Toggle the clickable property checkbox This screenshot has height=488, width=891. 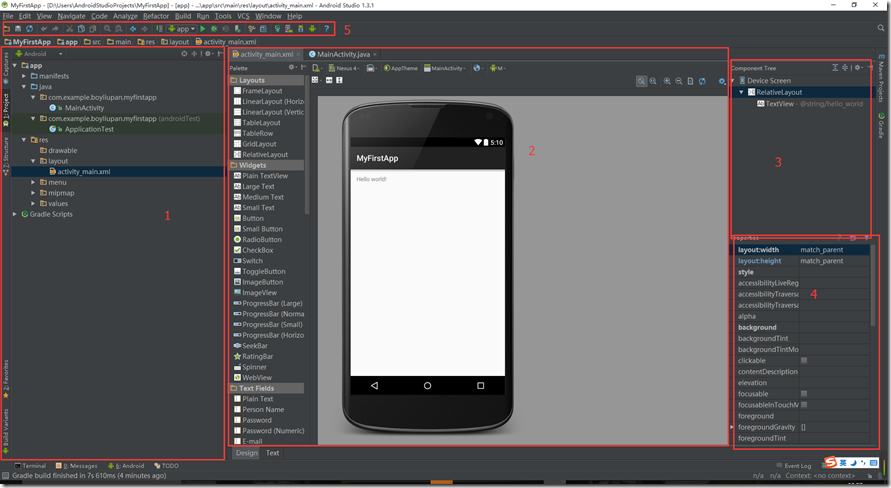tap(804, 361)
